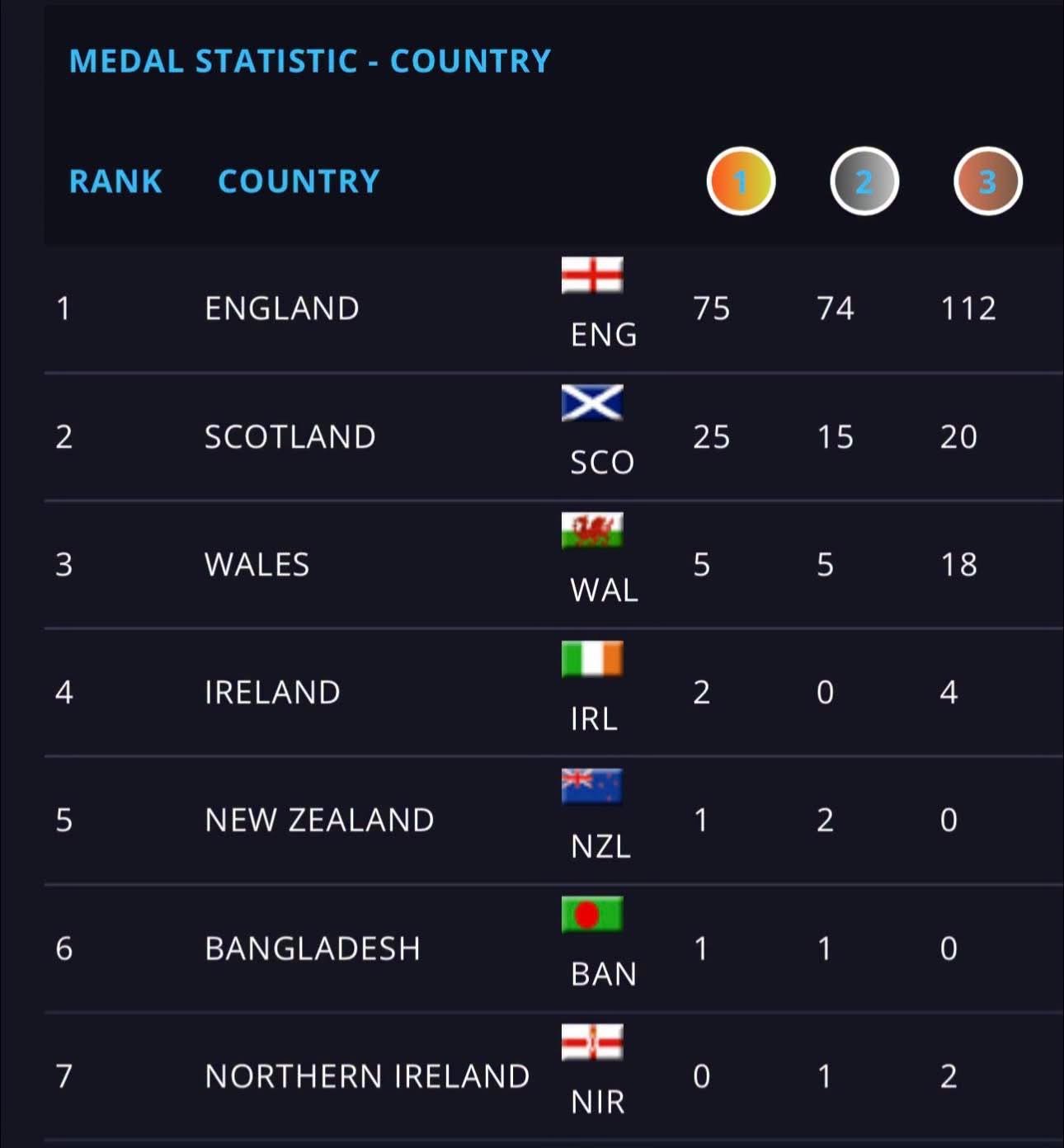The height and width of the screenshot is (1148, 1064).
Task: Click the England flag icon
Action: [x=592, y=275]
